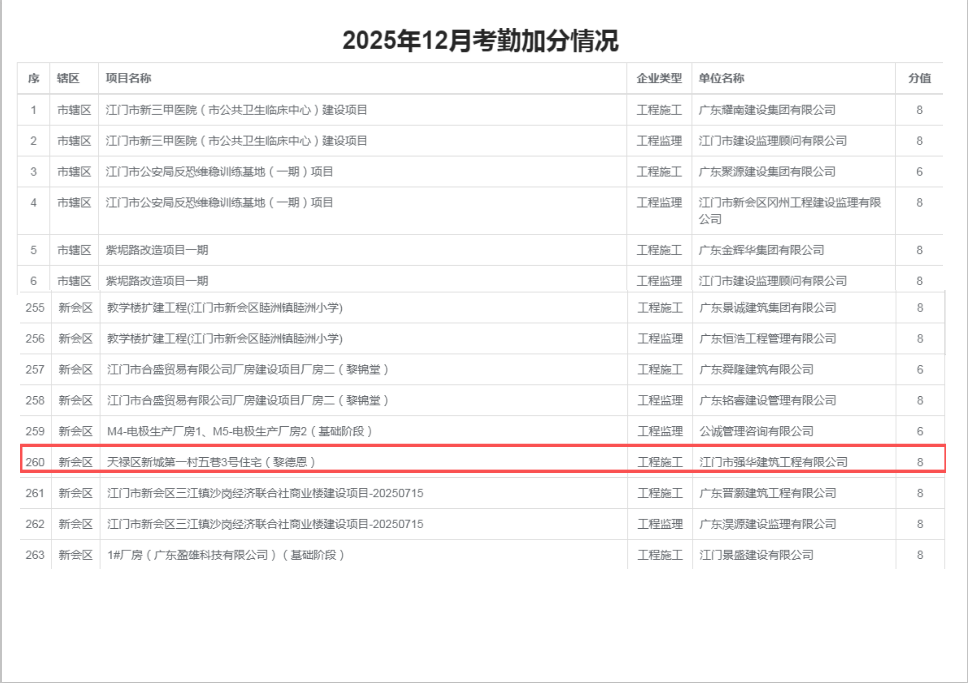The height and width of the screenshot is (683, 968).
Task: Select project 天禄区新城第一村五巷3号住宅 in highlighted row
Action: coord(217,462)
